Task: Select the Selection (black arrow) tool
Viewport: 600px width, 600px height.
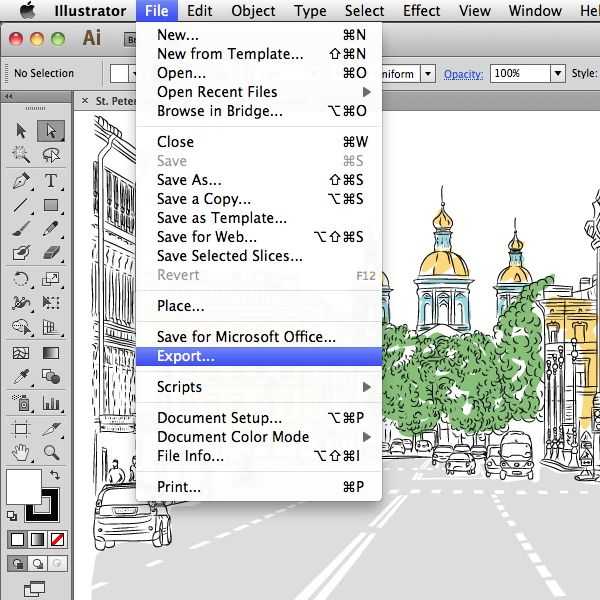Action: (x=21, y=131)
